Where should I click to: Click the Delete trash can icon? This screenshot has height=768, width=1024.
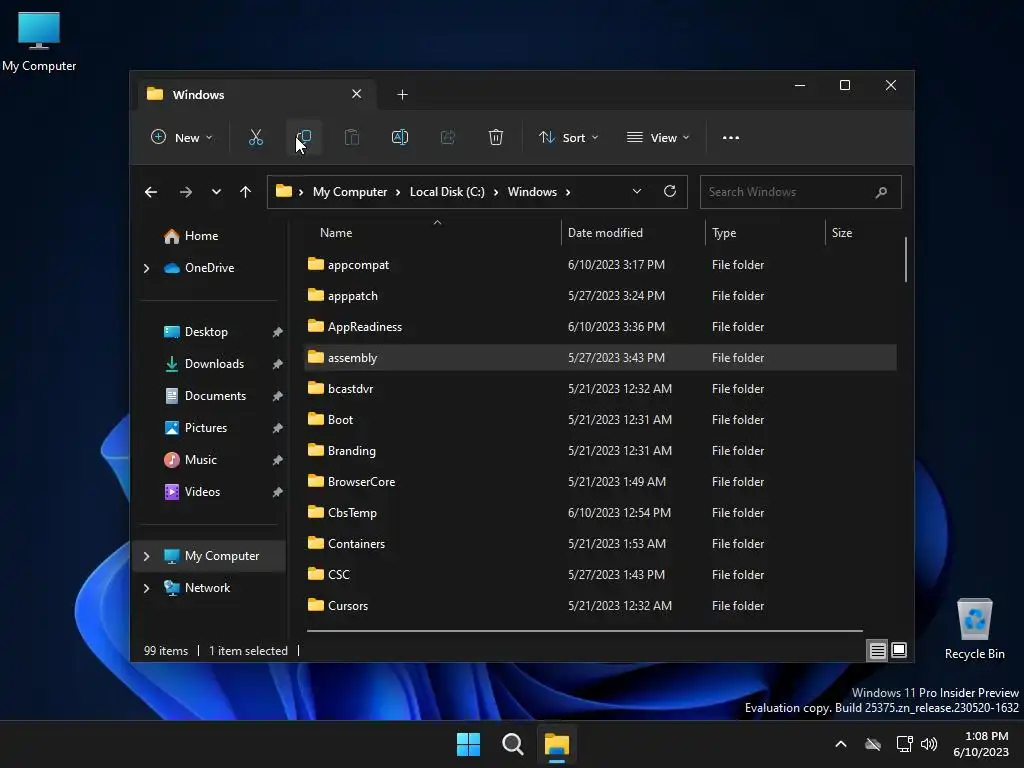pyautogui.click(x=496, y=138)
